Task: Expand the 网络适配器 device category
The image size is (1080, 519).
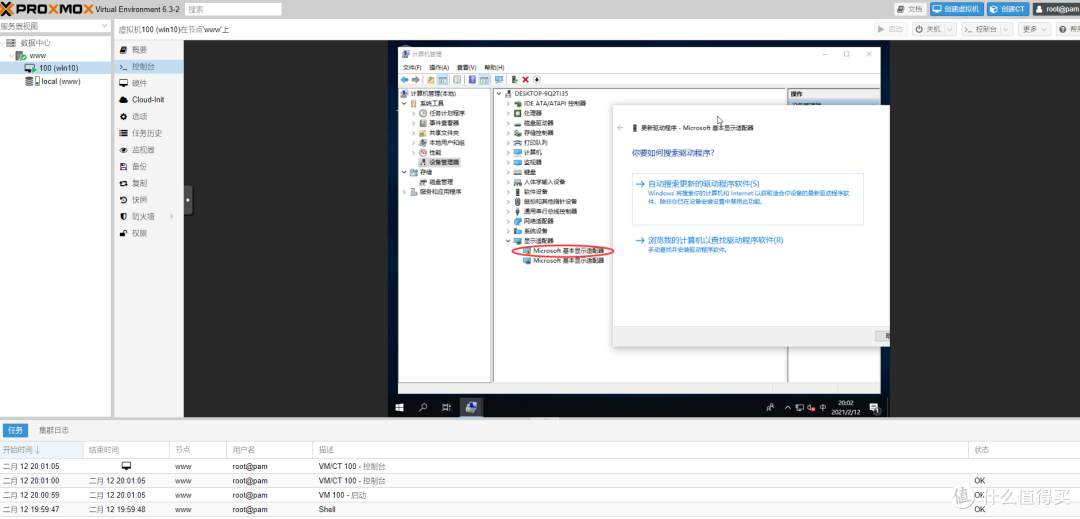Action: [508, 221]
